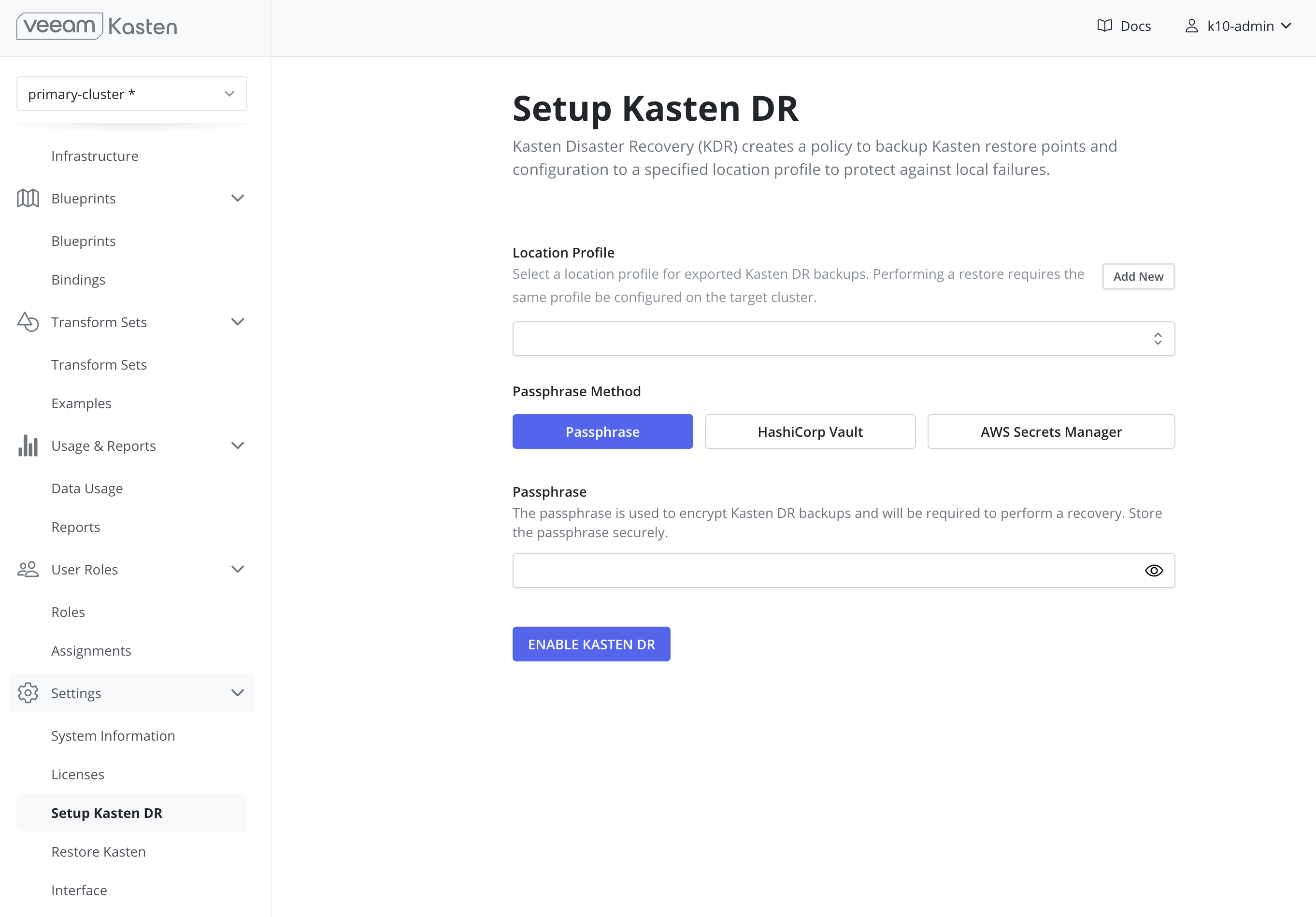The width and height of the screenshot is (1316, 917).
Task: Click the Usage & Reports bar chart icon
Action: [x=28, y=446]
